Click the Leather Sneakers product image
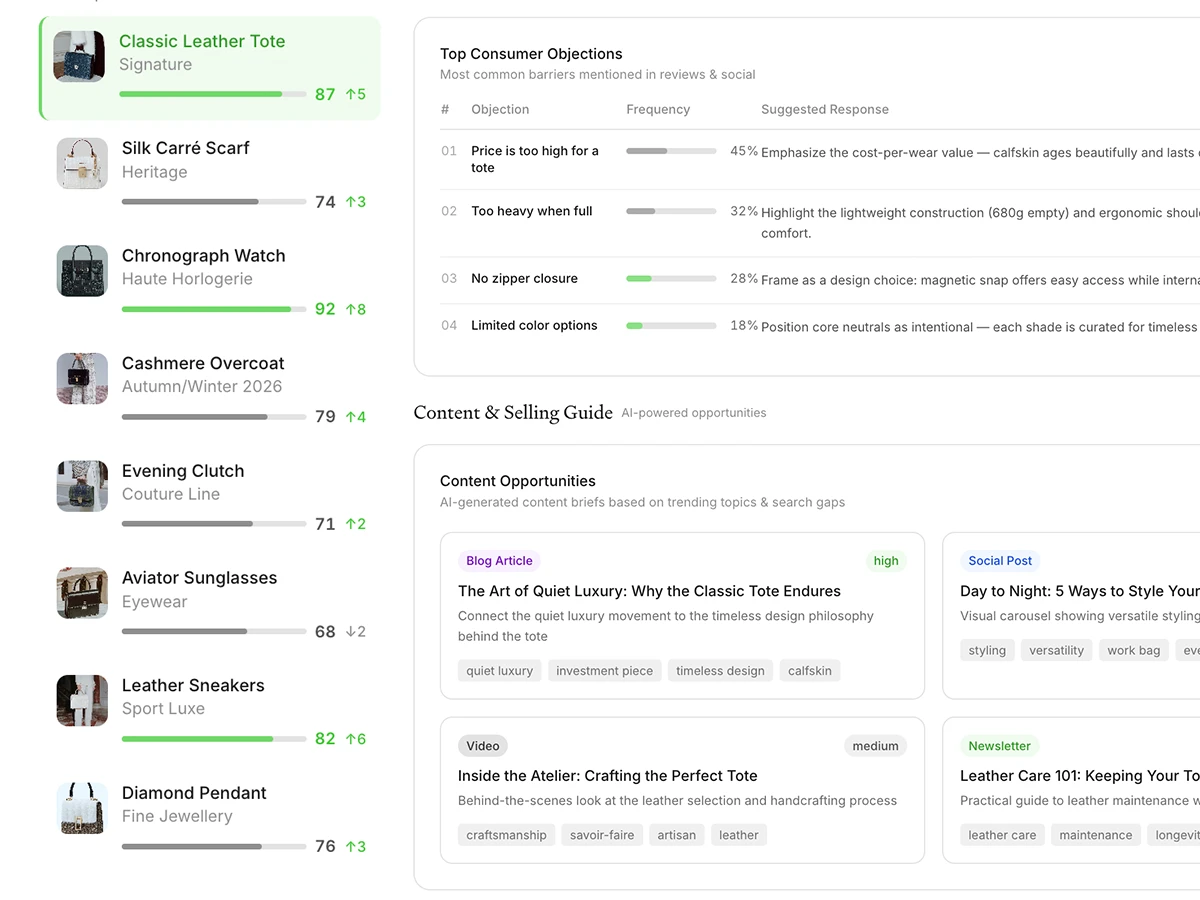Image resolution: width=1200 pixels, height=900 pixels. [x=82, y=700]
